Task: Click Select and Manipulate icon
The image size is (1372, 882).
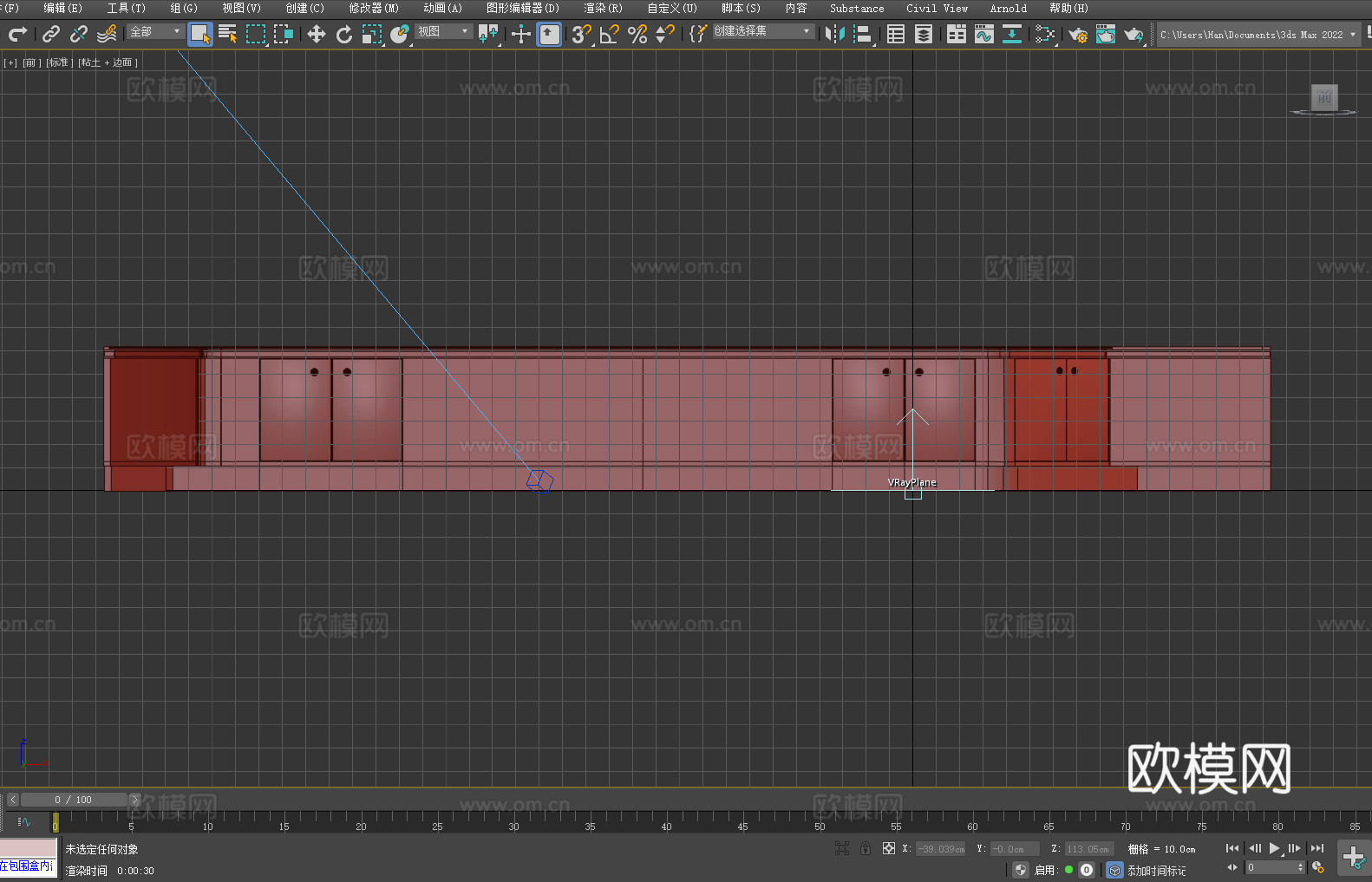Action: tap(521, 34)
